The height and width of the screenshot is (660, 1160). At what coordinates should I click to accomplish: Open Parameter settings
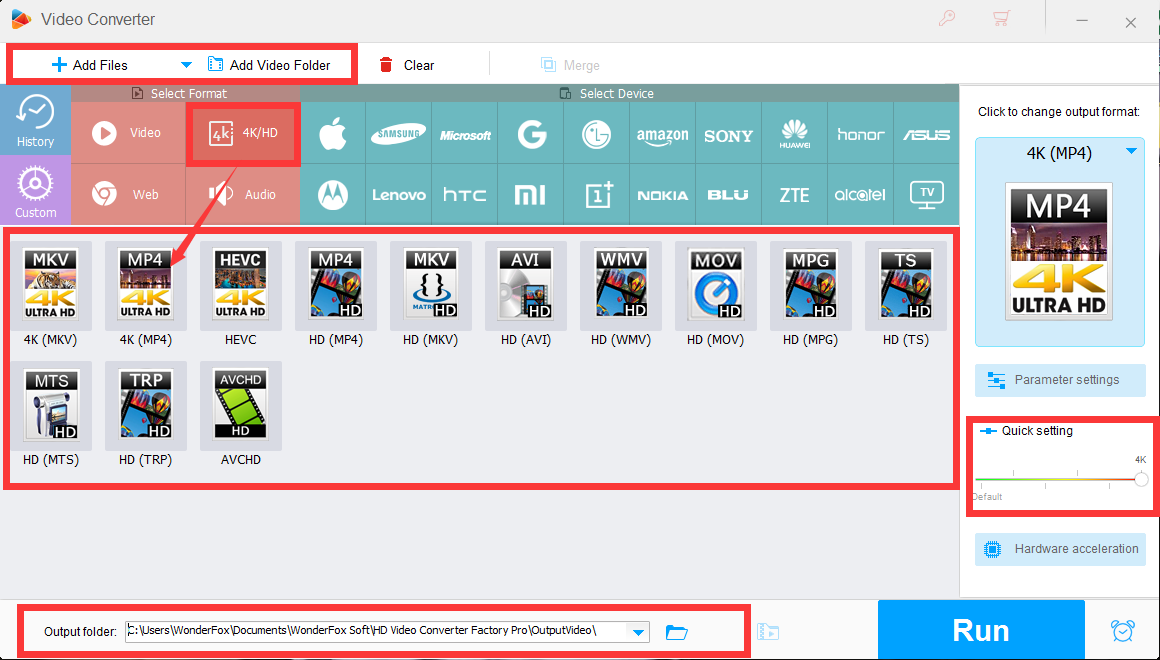1060,380
